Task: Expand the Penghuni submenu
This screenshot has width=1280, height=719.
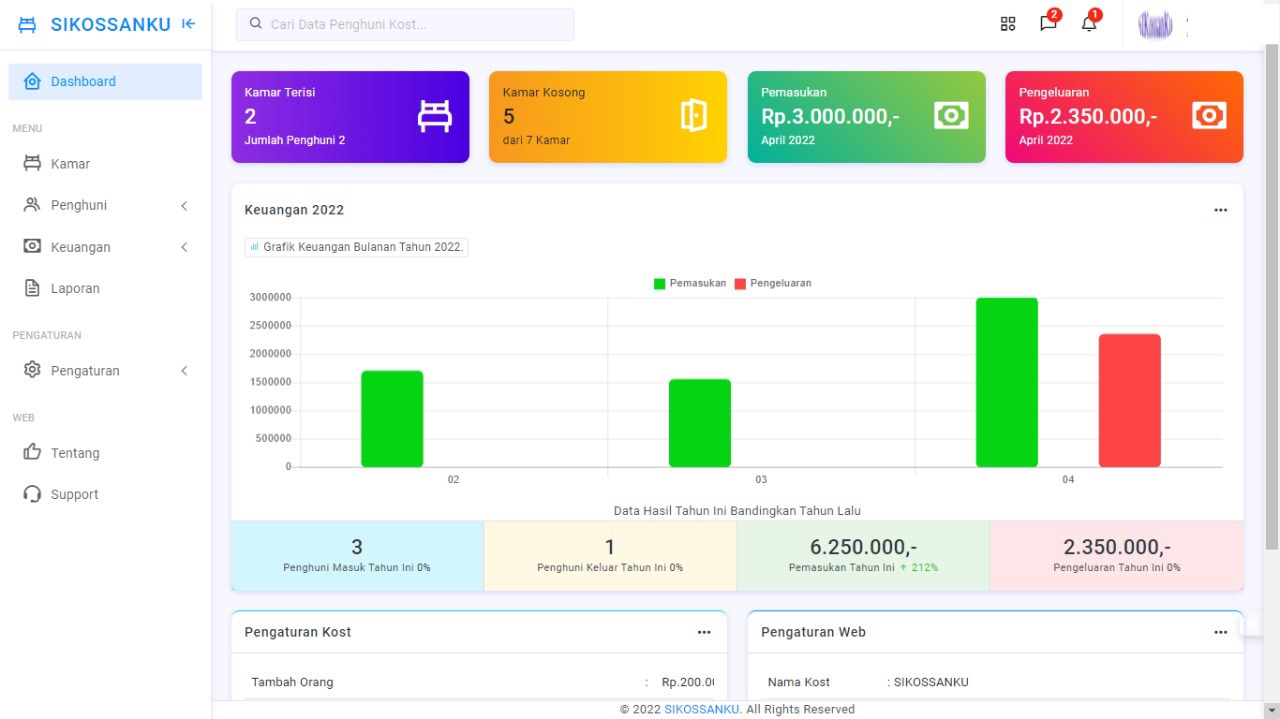Action: [183, 205]
